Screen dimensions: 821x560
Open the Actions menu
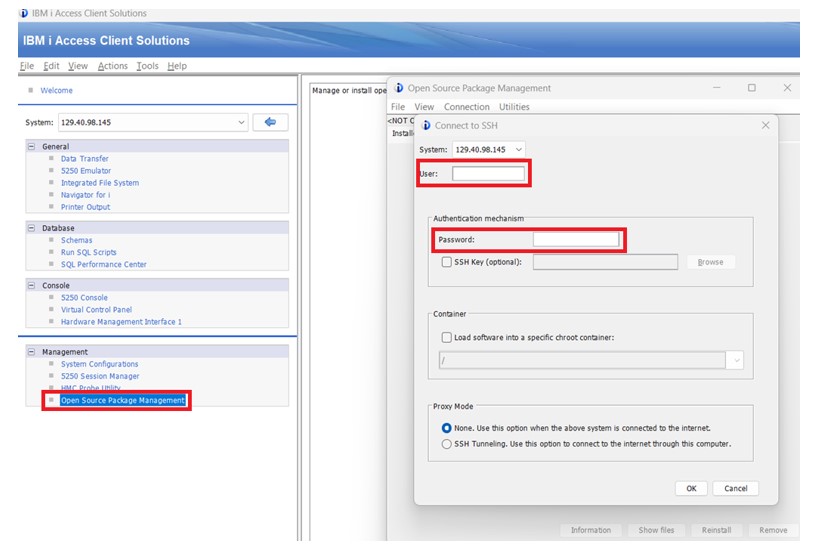coord(113,66)
